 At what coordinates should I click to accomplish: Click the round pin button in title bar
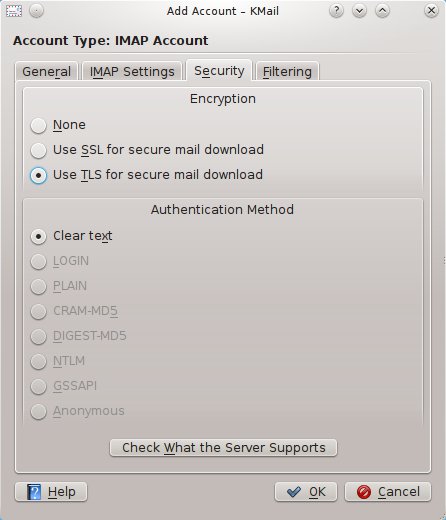click(x=36, y=11)
